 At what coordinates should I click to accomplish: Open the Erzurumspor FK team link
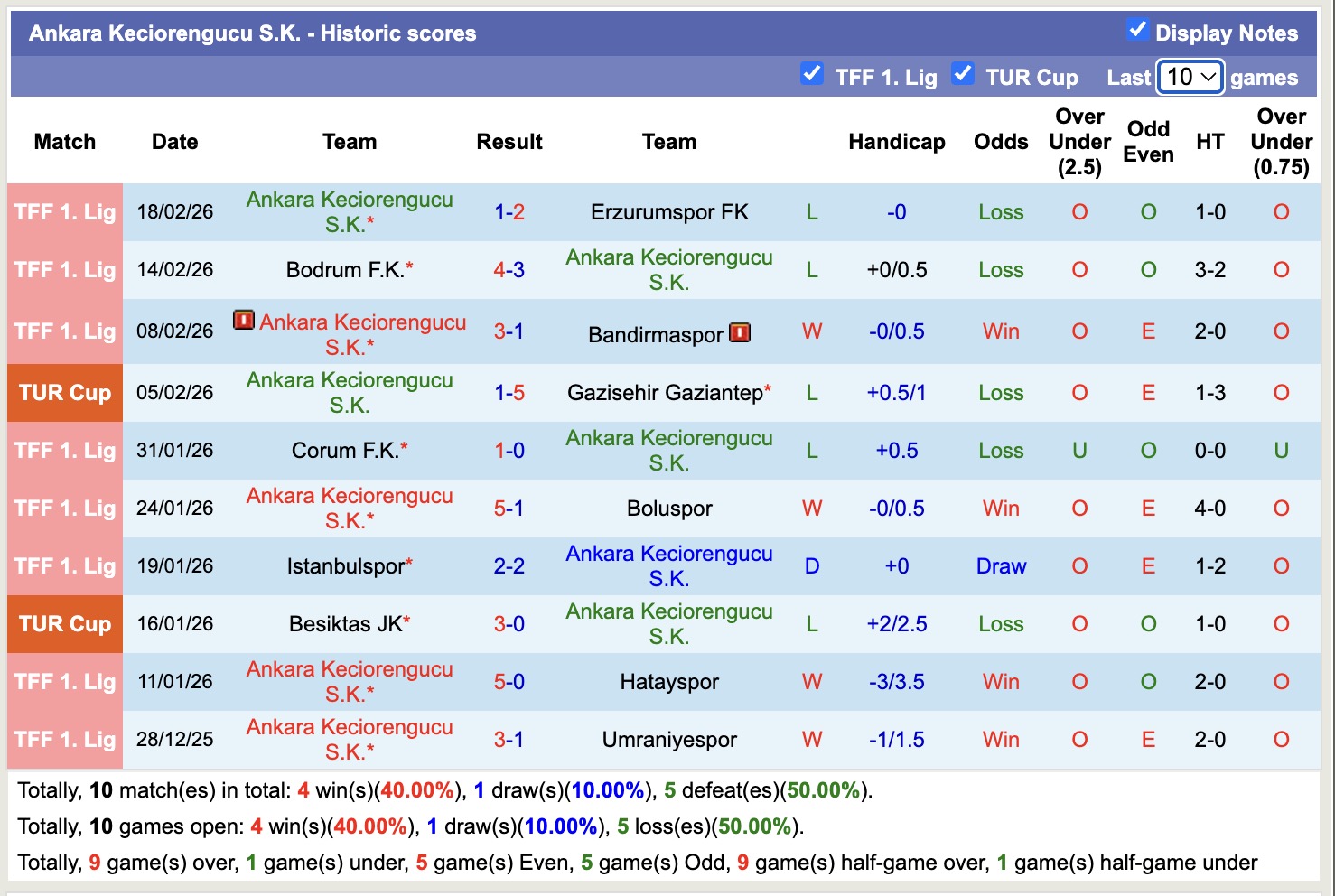click(x=669, y=211)
